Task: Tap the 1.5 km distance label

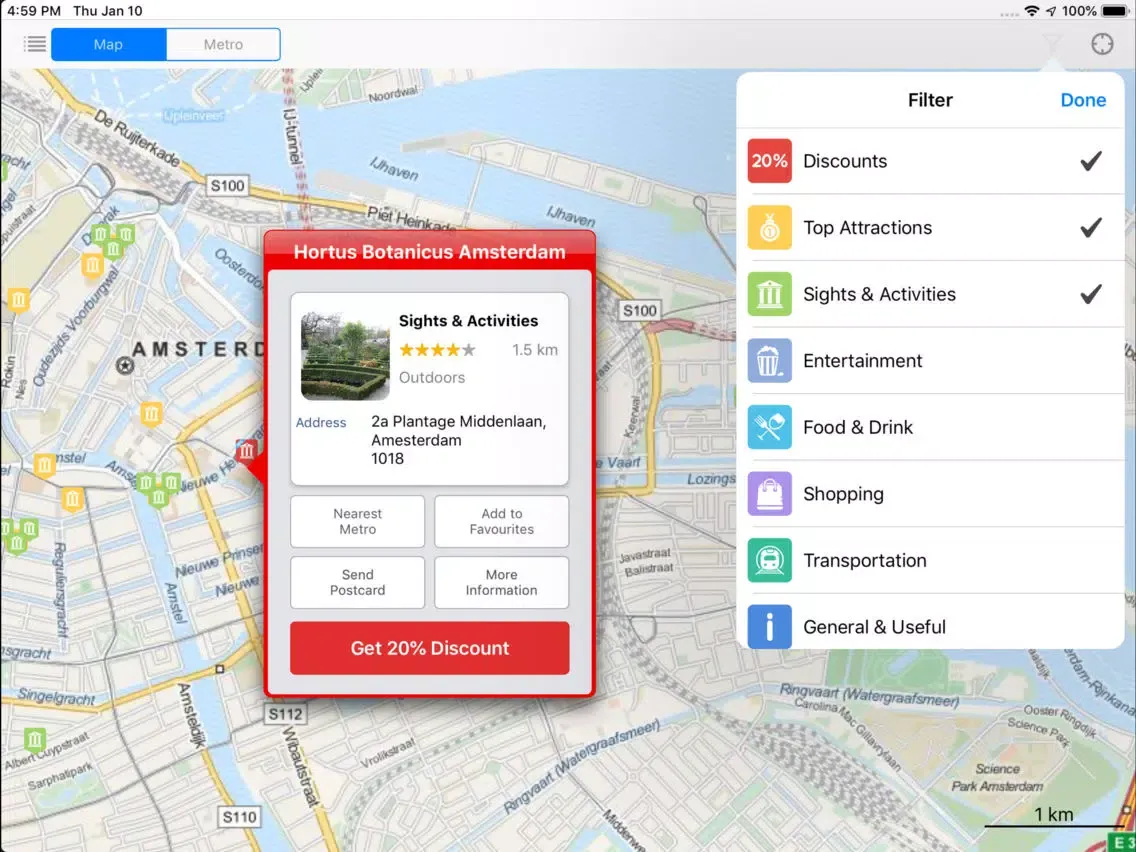Action: point(535,350)
